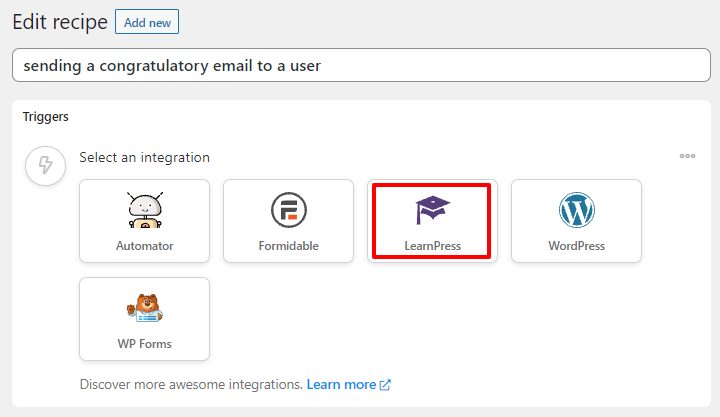The height and width of the screenshot is (417, 720).
Task: Click the Formidable integration label
Action: (288, 246)
